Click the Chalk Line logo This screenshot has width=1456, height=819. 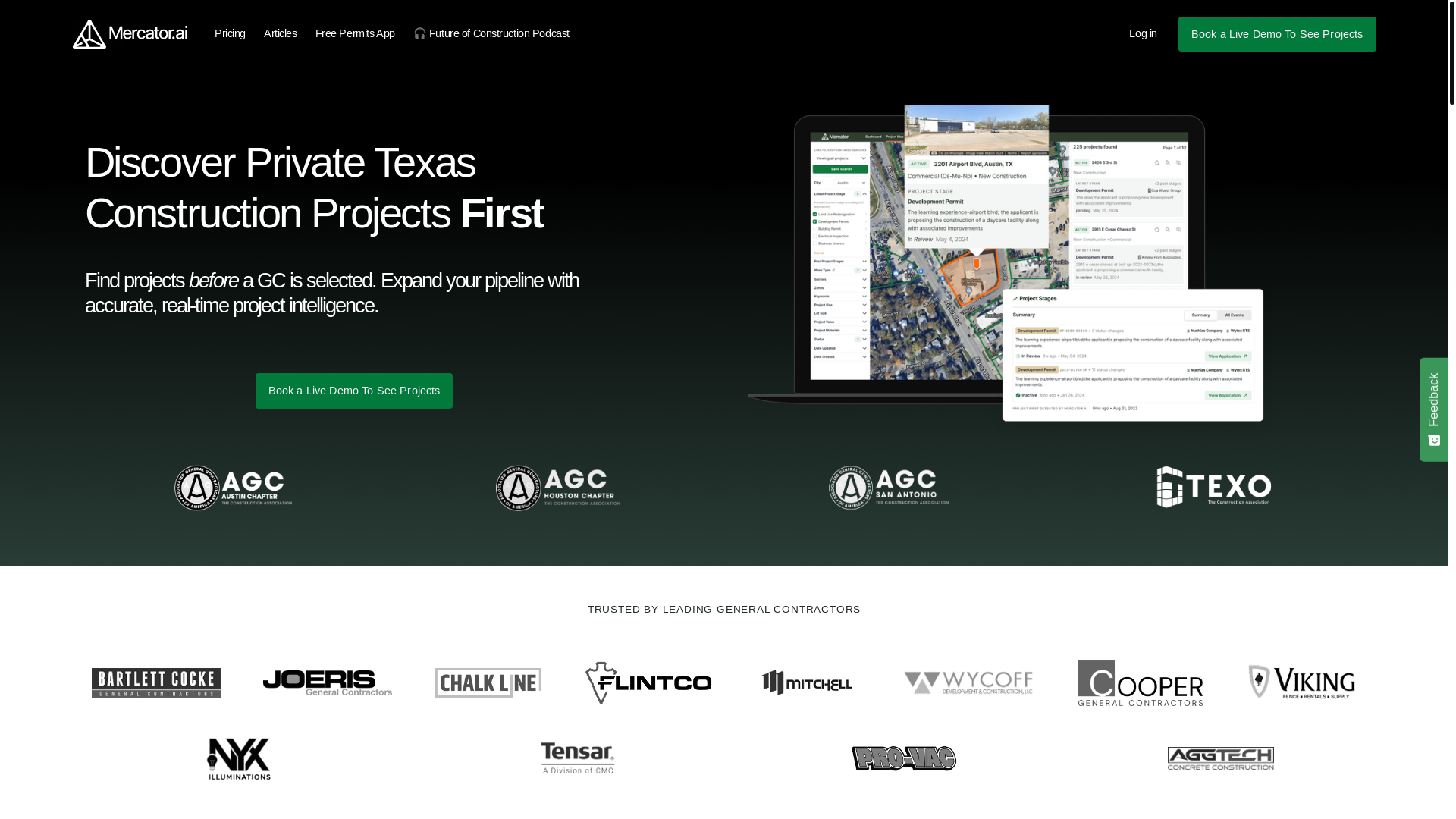pos(488,683)
